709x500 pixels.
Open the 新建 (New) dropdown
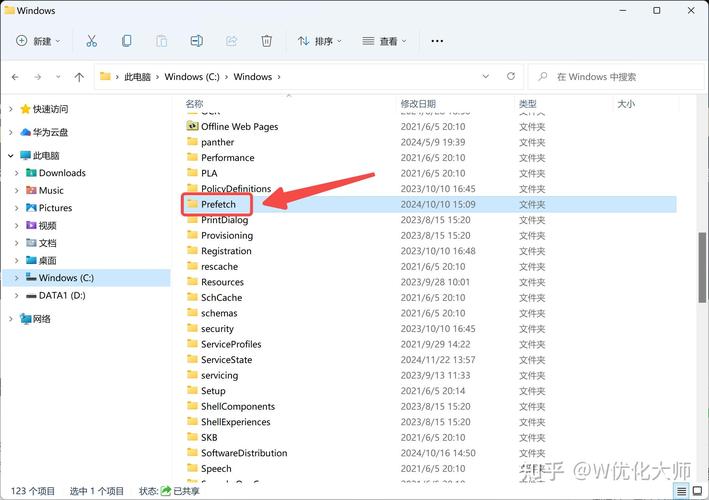[x=38, y=41]
